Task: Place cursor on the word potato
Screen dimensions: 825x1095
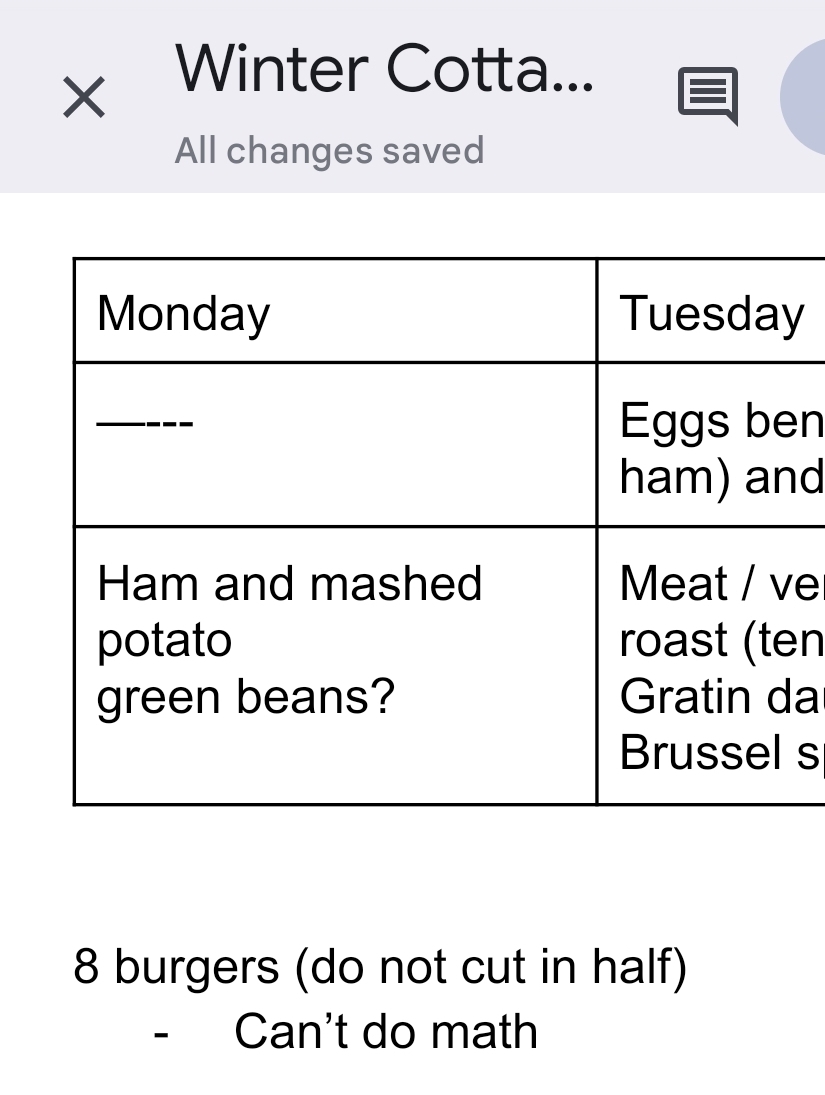Action: [x=165, y=640]
